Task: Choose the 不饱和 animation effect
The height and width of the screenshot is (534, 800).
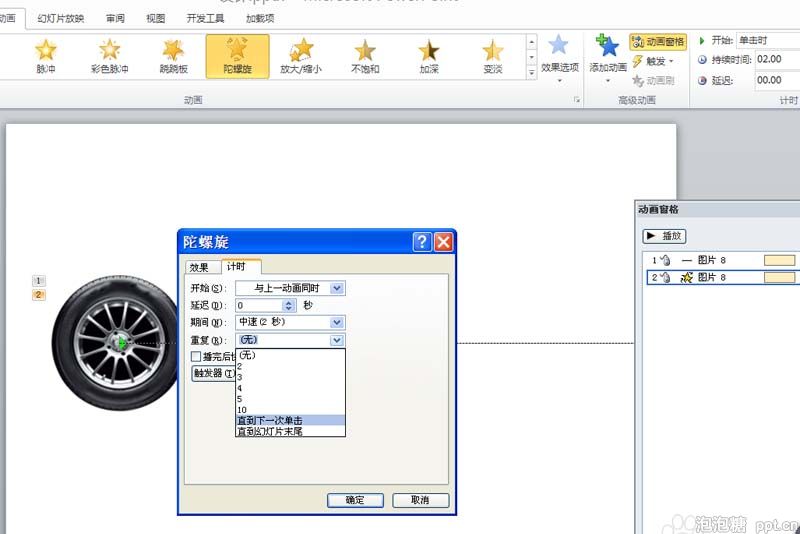Action: pyautogui.click(x=365, y=56)
